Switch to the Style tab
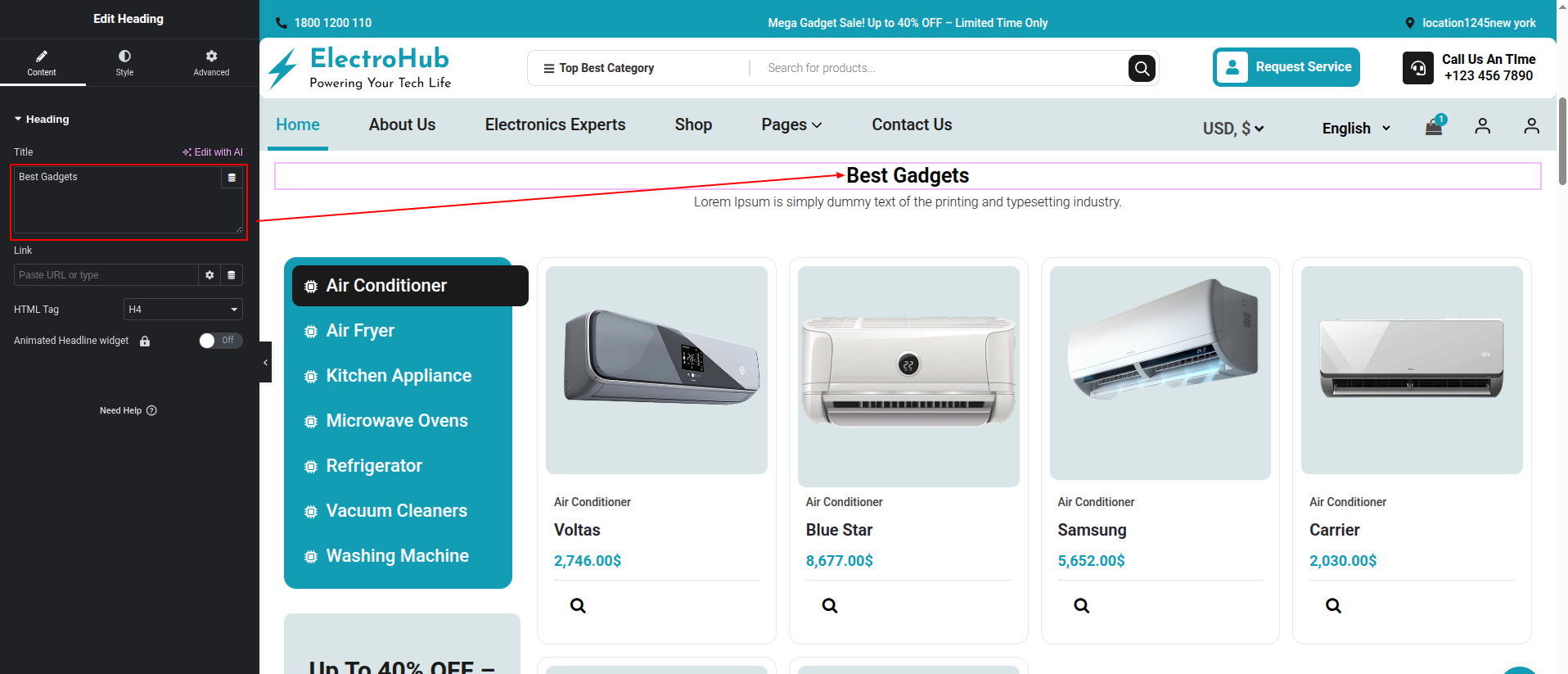 [124, 62]
